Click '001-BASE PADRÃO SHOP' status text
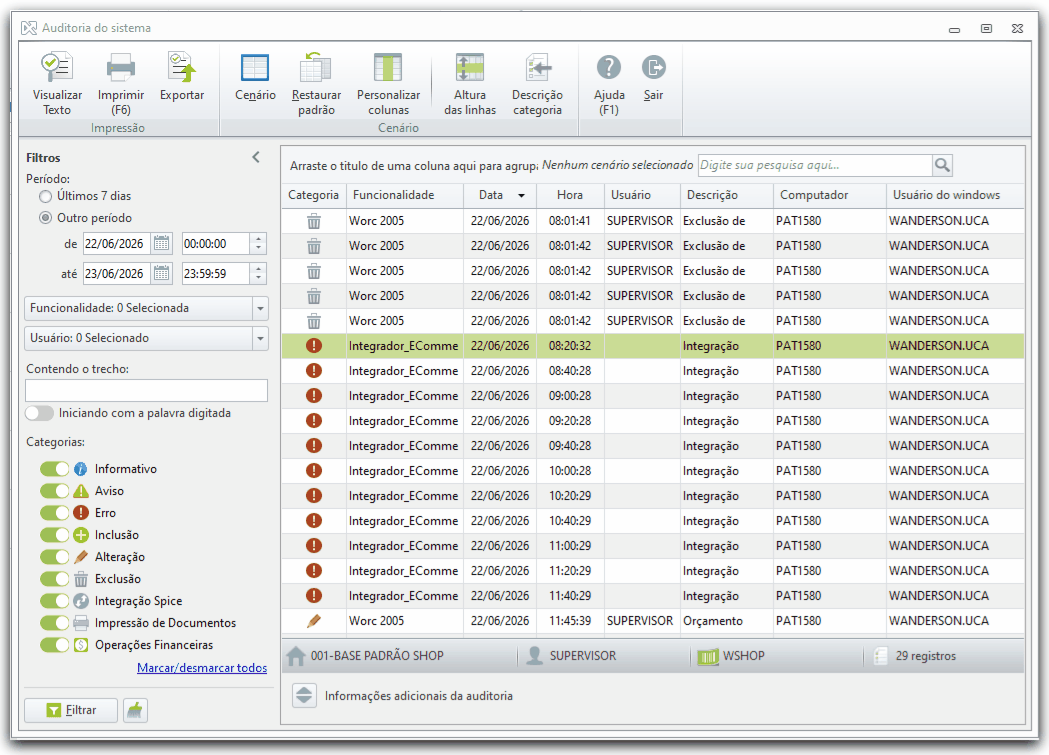This screenshot has height=755, width=1049. click(377, 656)
